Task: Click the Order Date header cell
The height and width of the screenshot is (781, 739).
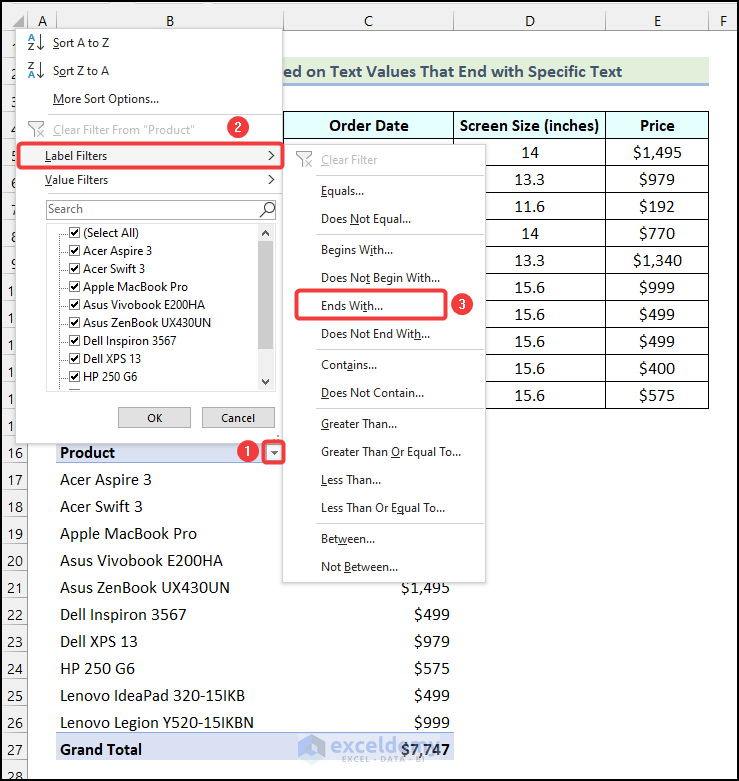Action: point(369,126)
